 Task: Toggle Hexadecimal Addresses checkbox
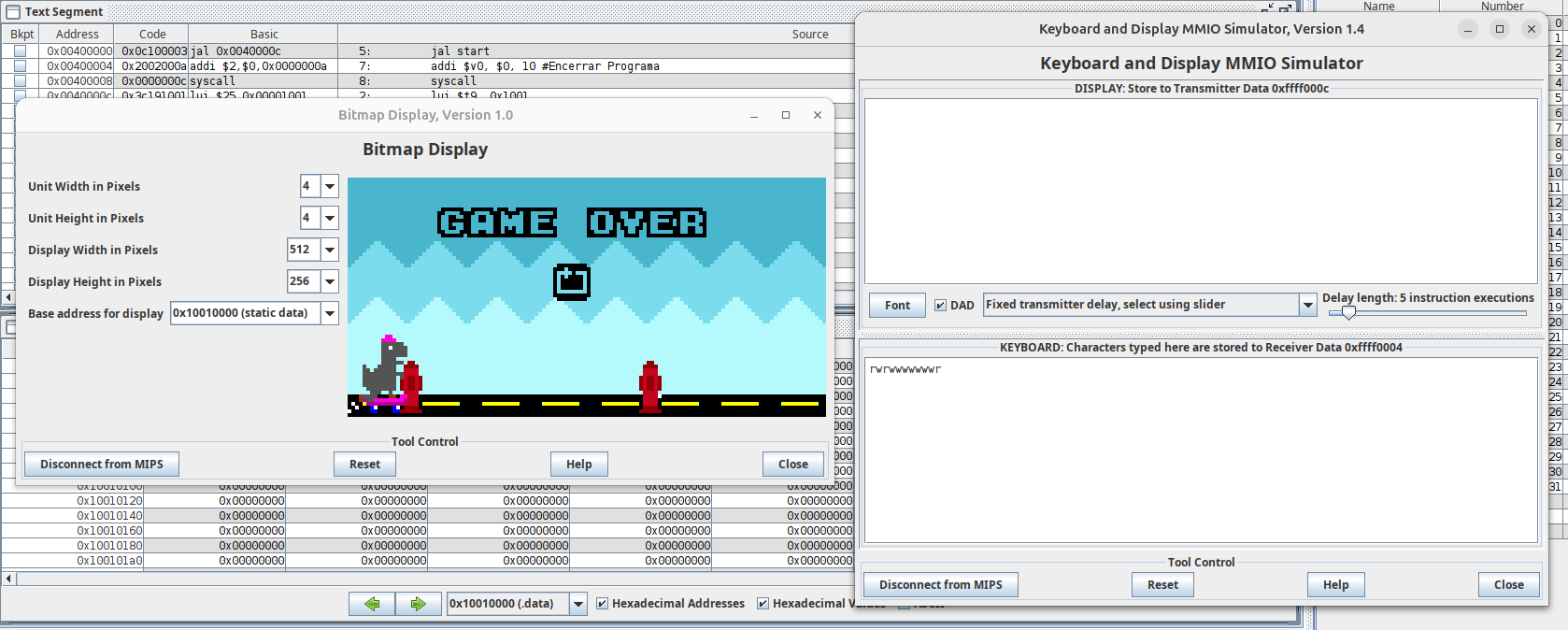602,604
